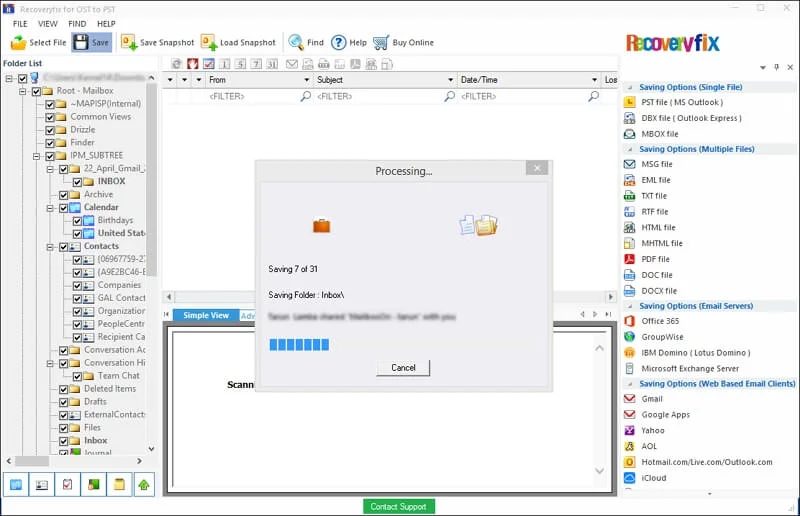Select the HTML file saving option
This screenshot has height=516, width=800.
[x=650, y=227]
